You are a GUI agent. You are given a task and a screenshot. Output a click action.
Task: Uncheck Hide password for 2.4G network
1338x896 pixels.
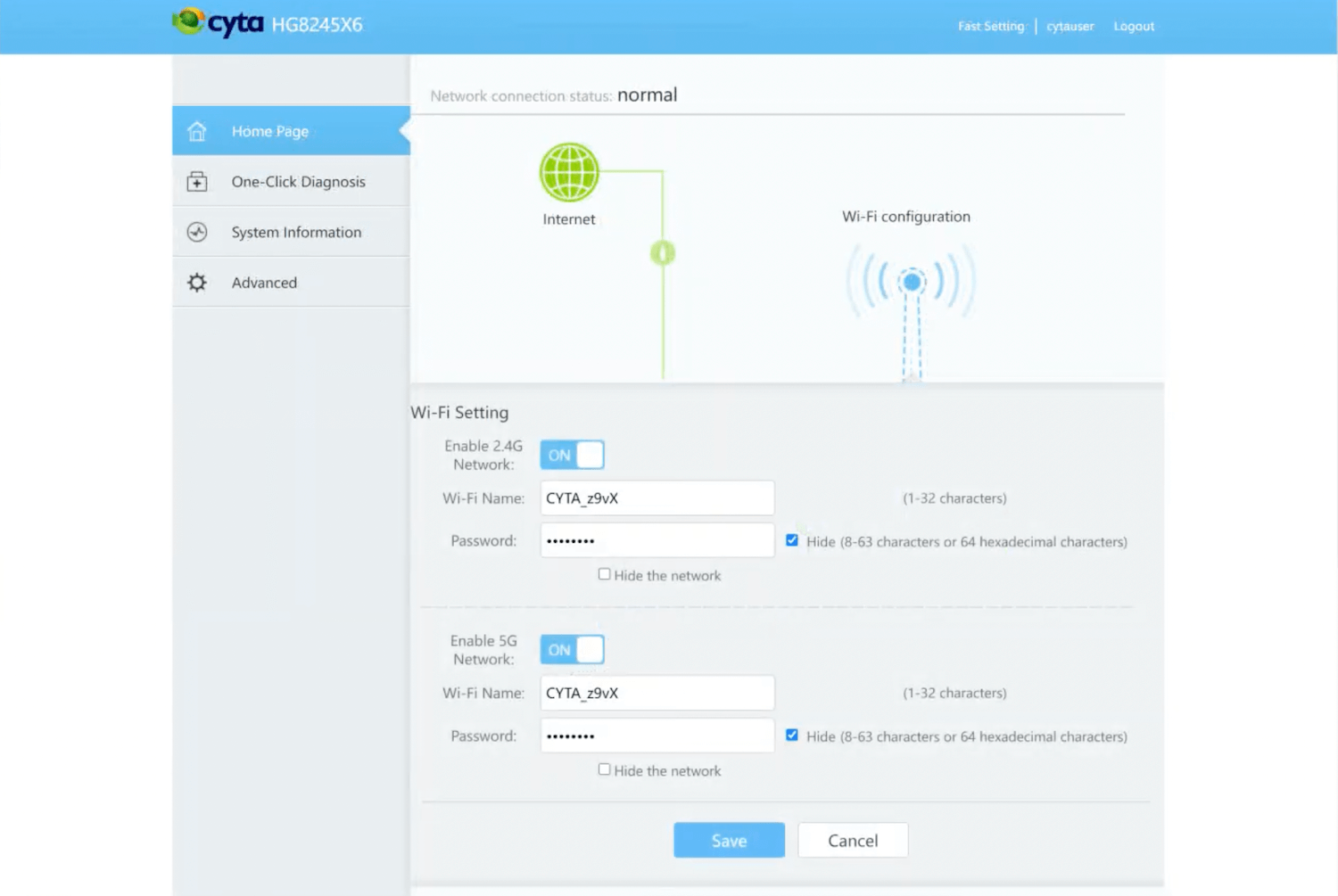[x=792, y=540]
